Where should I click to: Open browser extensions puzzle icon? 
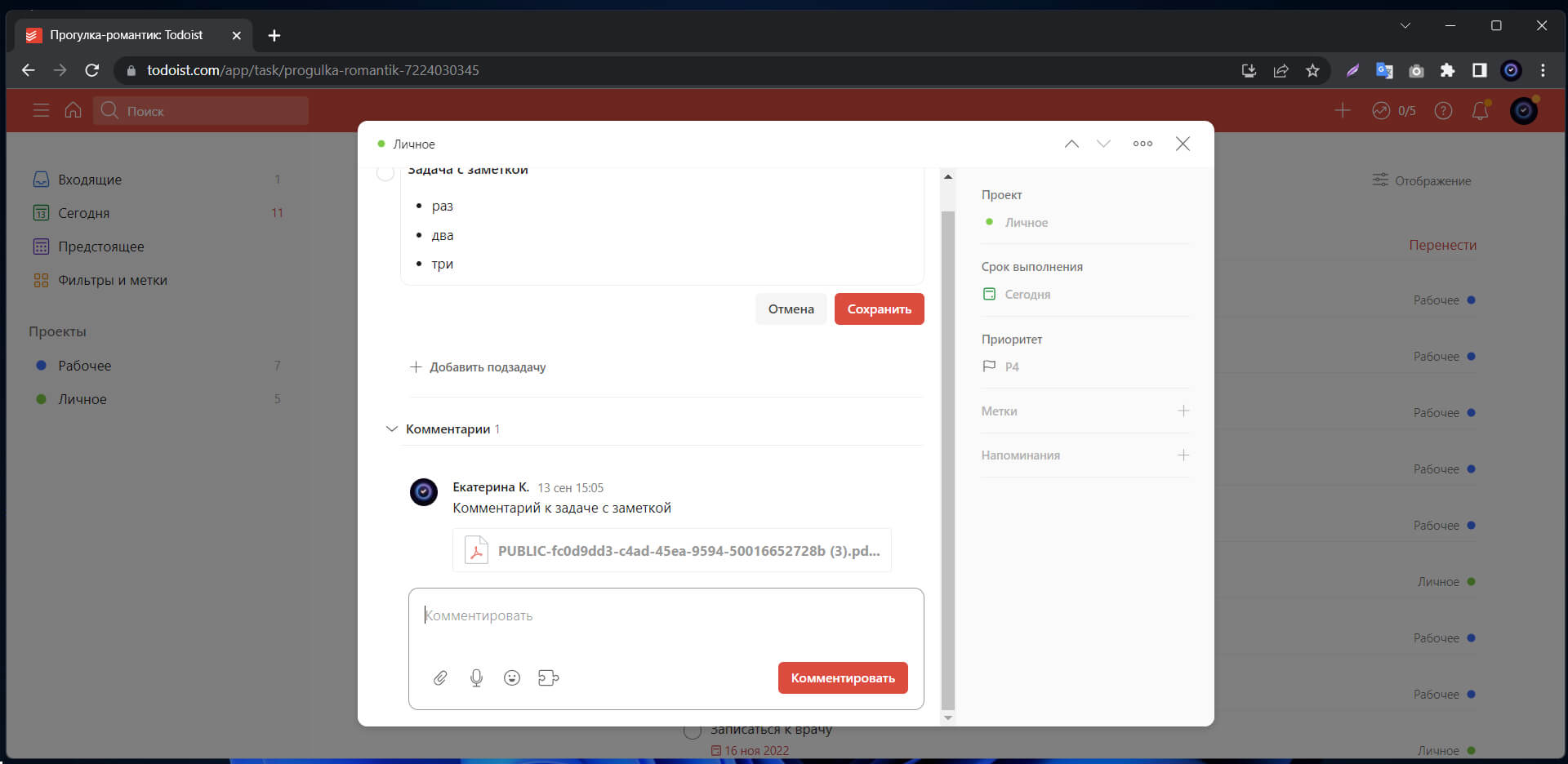pyautogui.click(x=1447, y=70)
